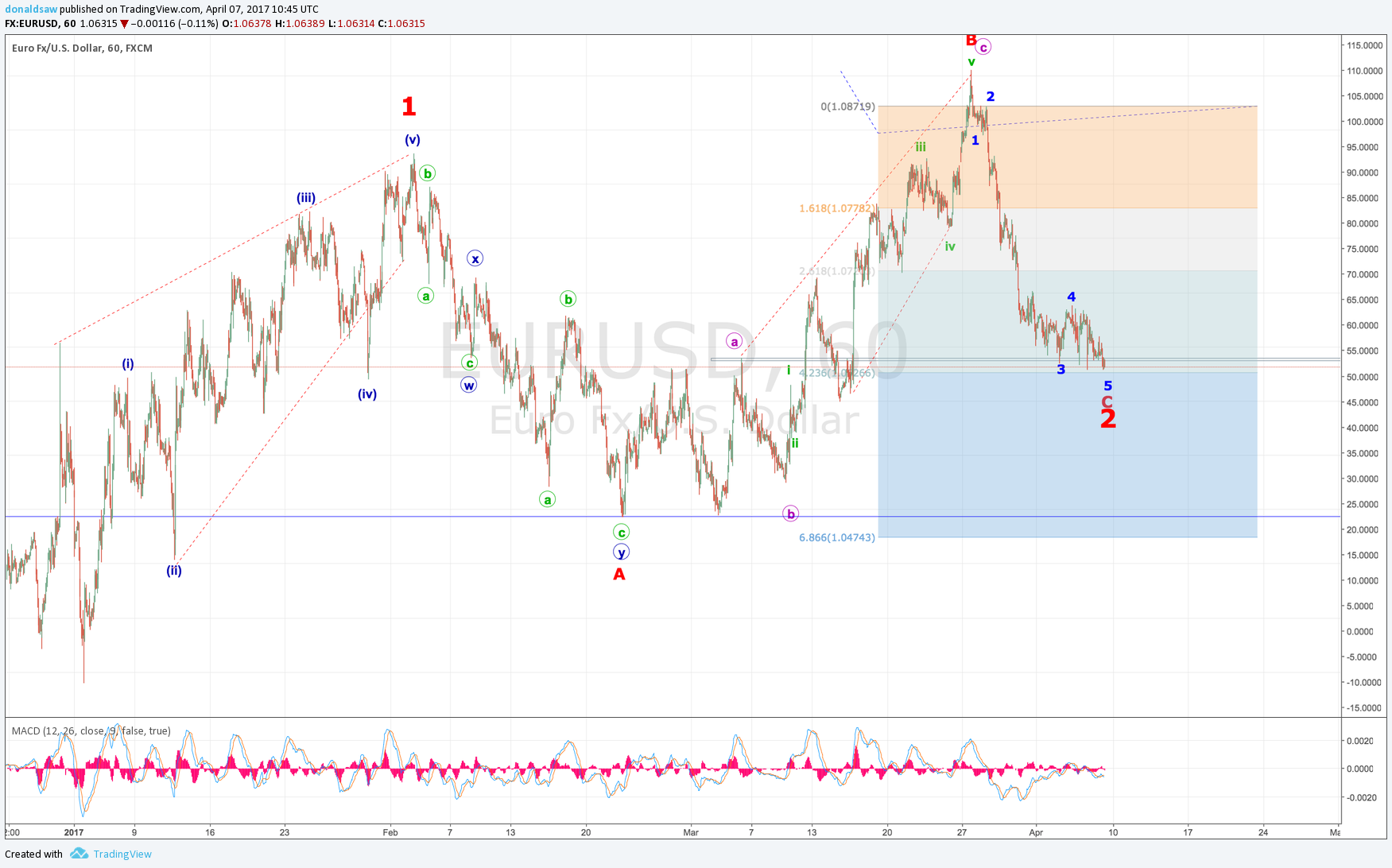Click the '27' date on time axis
1392x868 pixels.
[x=962, y=832]
